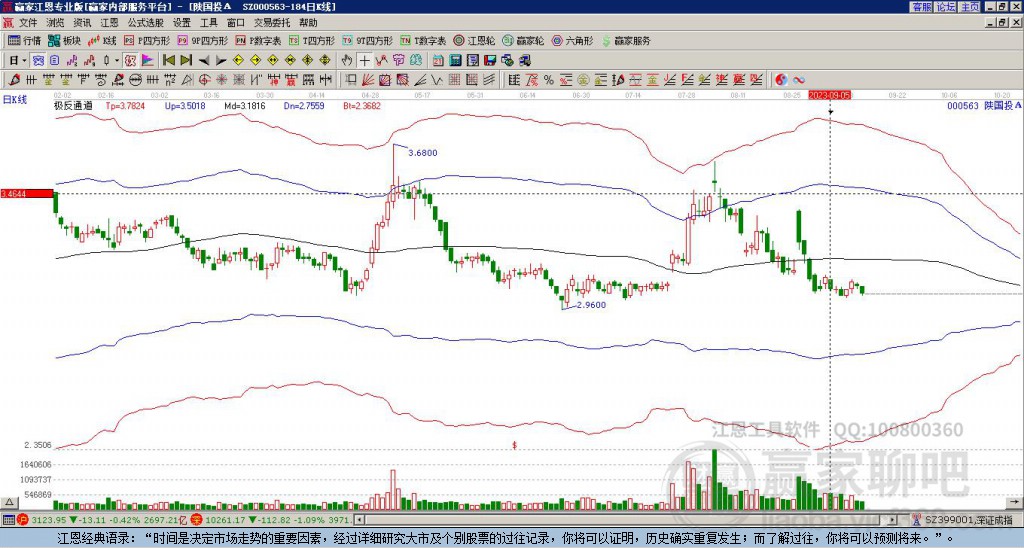The image size is (1024, 548).
Task: Click the red 2023-09-05 date marker
Action: pyautogui.click(x=830, y=95)
